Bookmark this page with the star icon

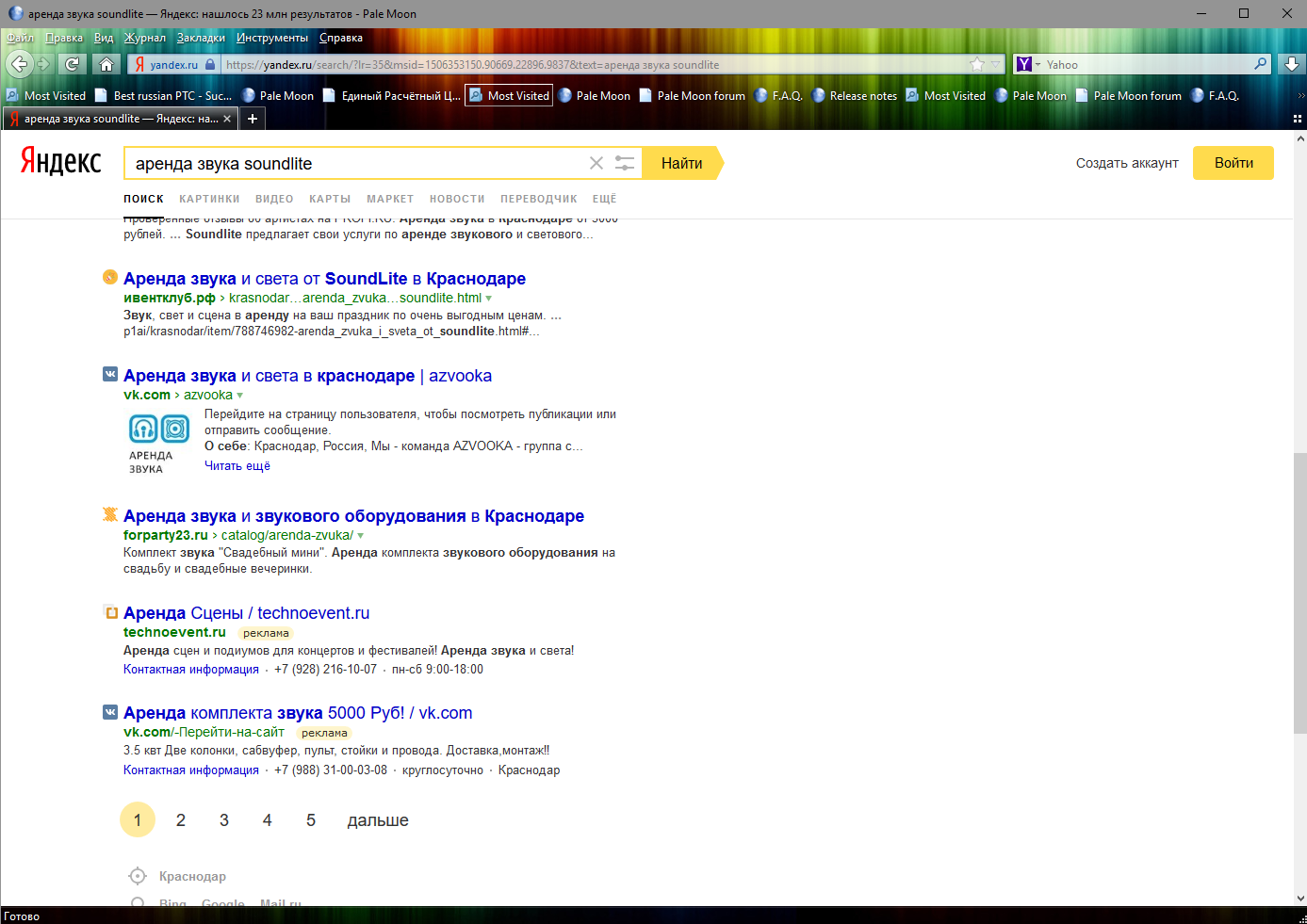[x=977, y=64]
